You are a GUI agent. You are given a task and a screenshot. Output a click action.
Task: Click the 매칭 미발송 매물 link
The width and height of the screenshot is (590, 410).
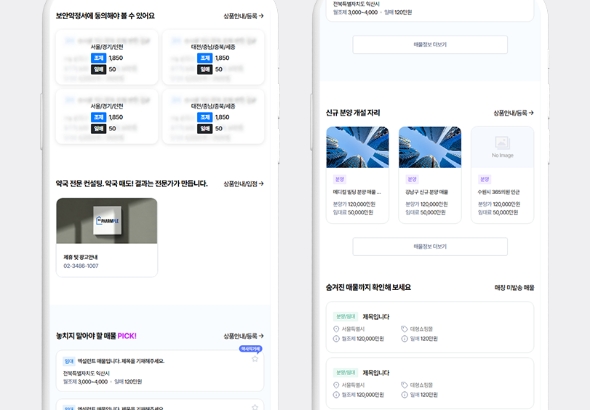click(514, 288)
